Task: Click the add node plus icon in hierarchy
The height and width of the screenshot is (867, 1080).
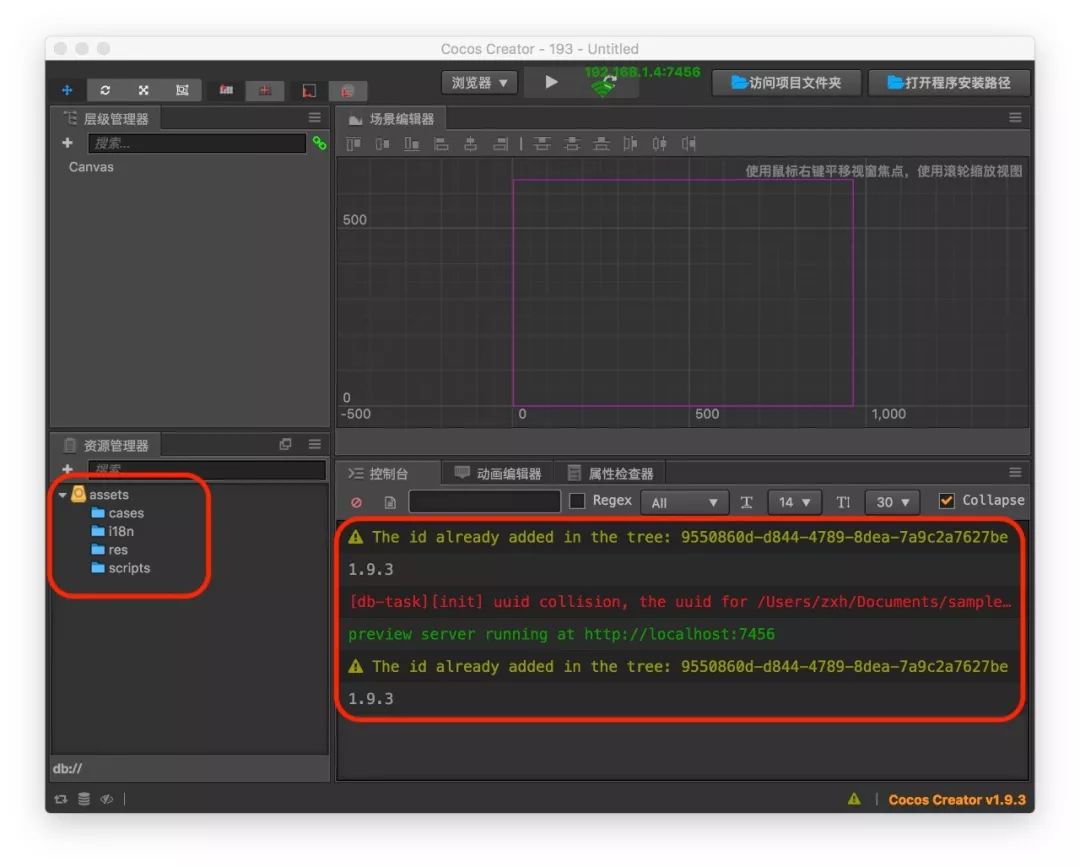Action: coord(67,143)
